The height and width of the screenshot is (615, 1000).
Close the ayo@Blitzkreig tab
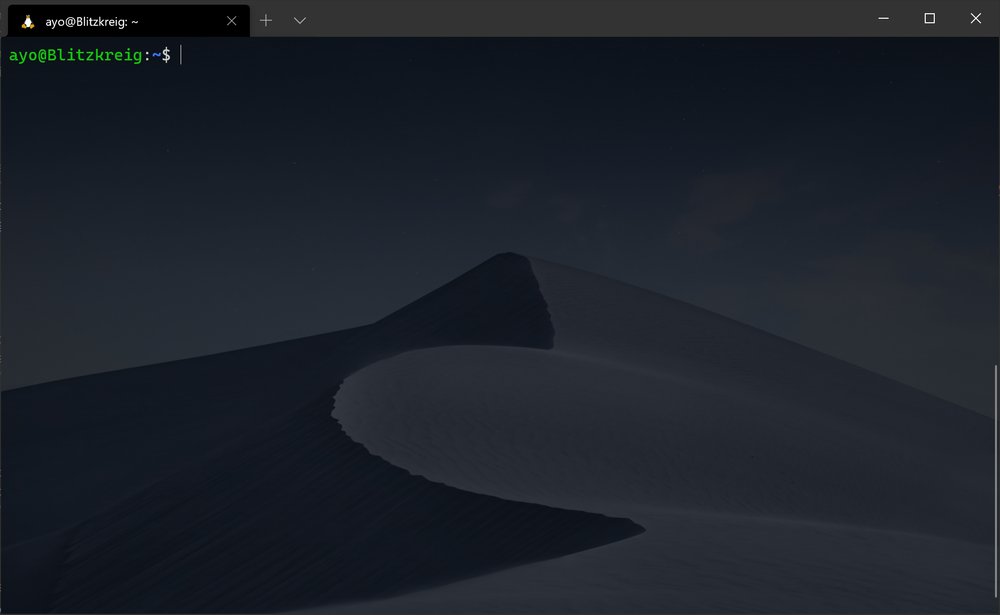pyautogui.click(x=232, y=21)
